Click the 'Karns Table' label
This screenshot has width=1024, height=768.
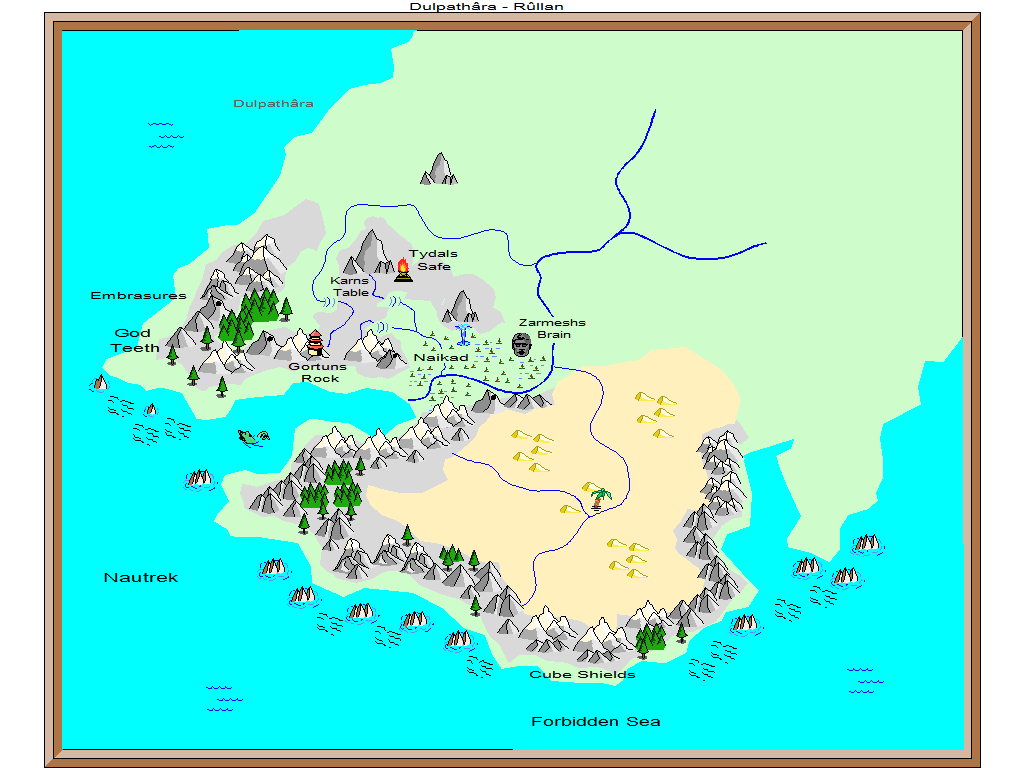pyautogui.click(x=350, y=286)
